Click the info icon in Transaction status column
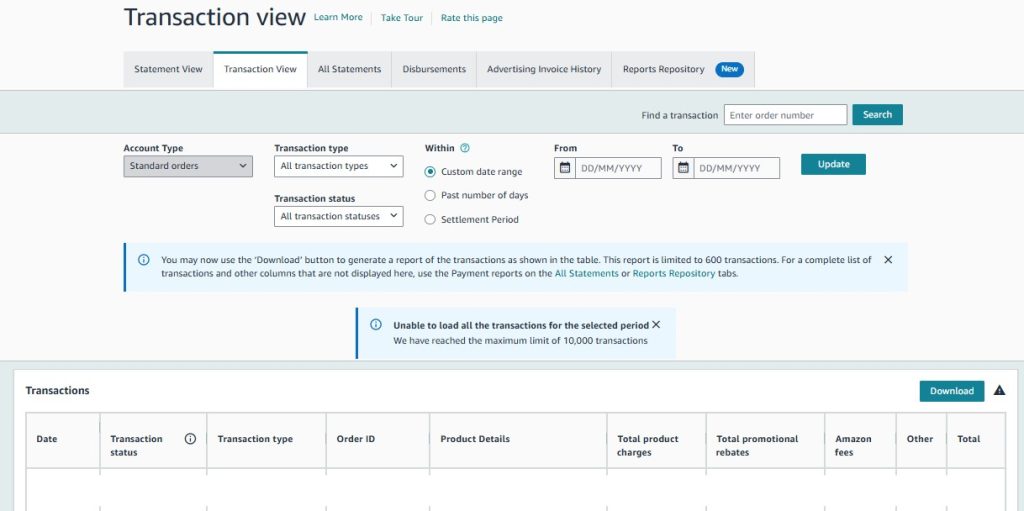 click(190, 439)
